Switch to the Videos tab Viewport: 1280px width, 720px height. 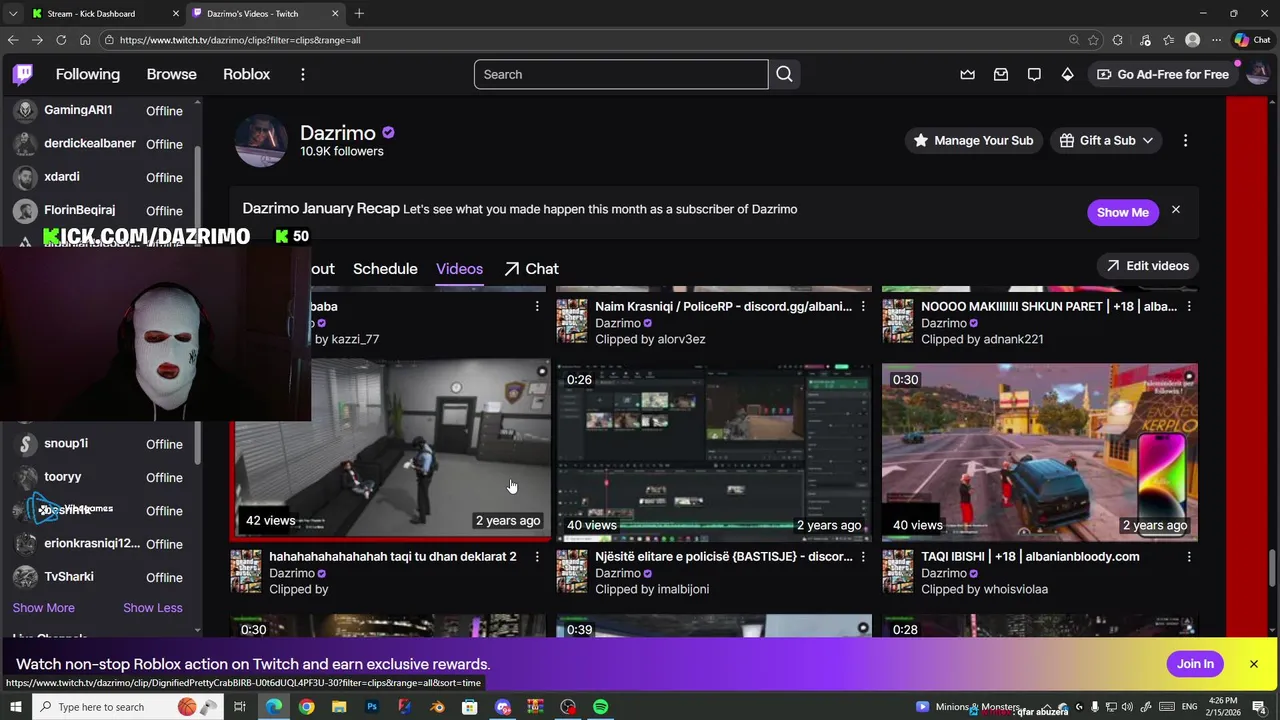(459, 268)
